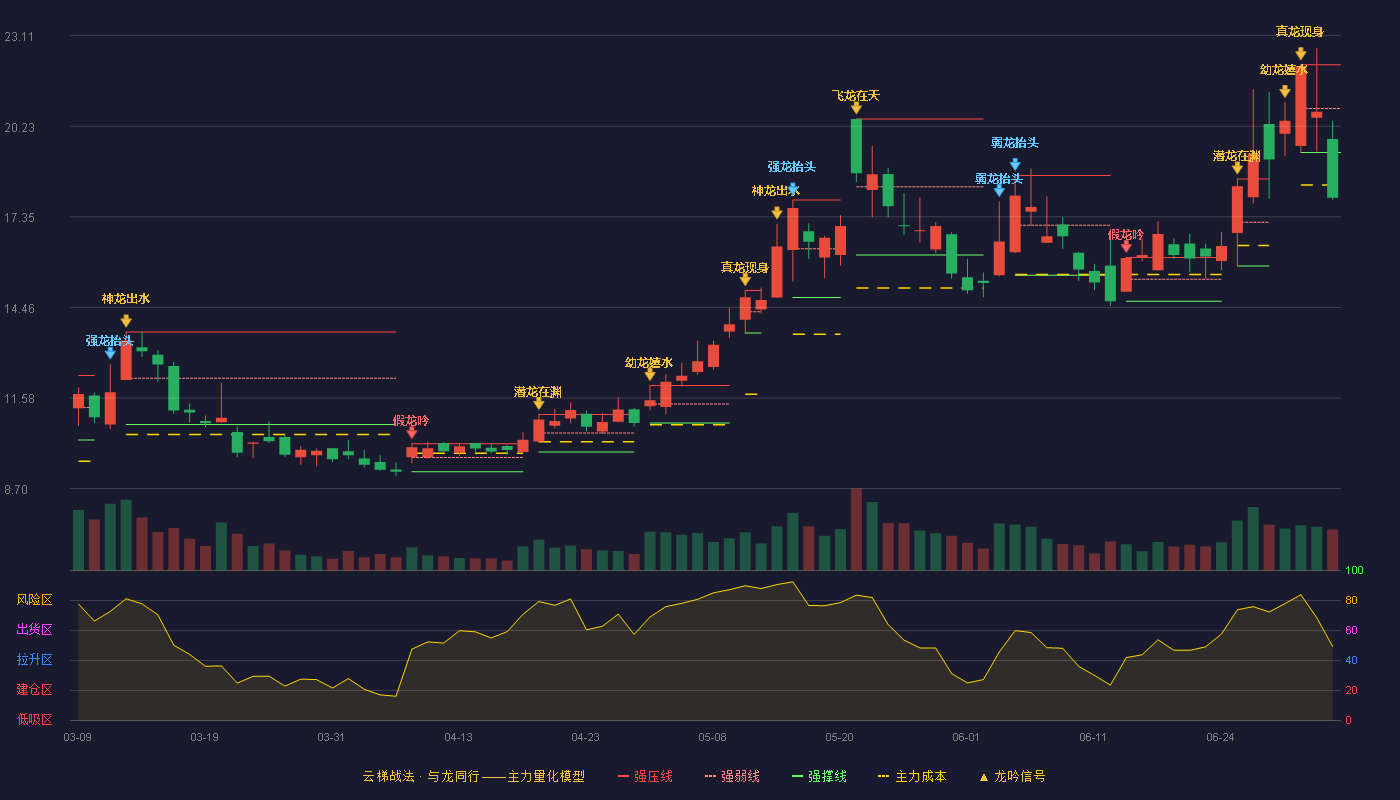Toggle the 强压线 legend item

(645, 776)
